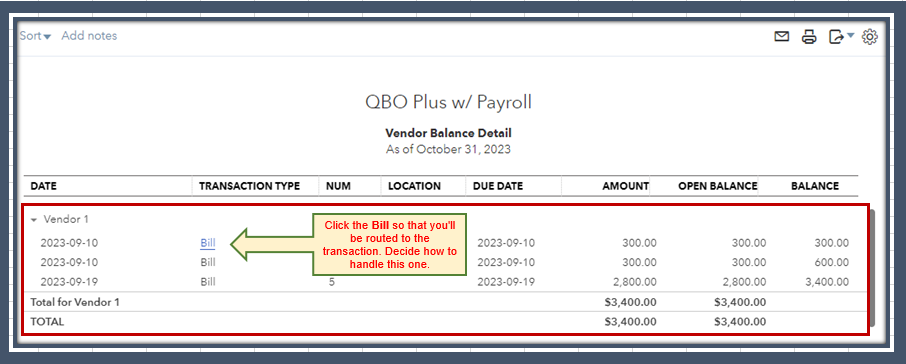Click the report scrollbar on right edge
This screenshot has width=906, height=364.
pyautogui.click(x=873, y=268)
